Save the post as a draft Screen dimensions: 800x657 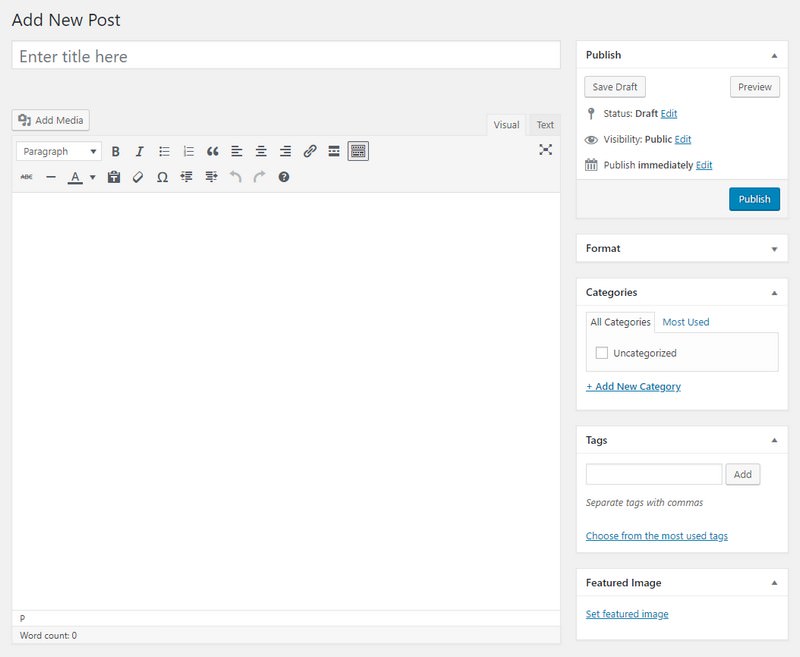(613, 86)
